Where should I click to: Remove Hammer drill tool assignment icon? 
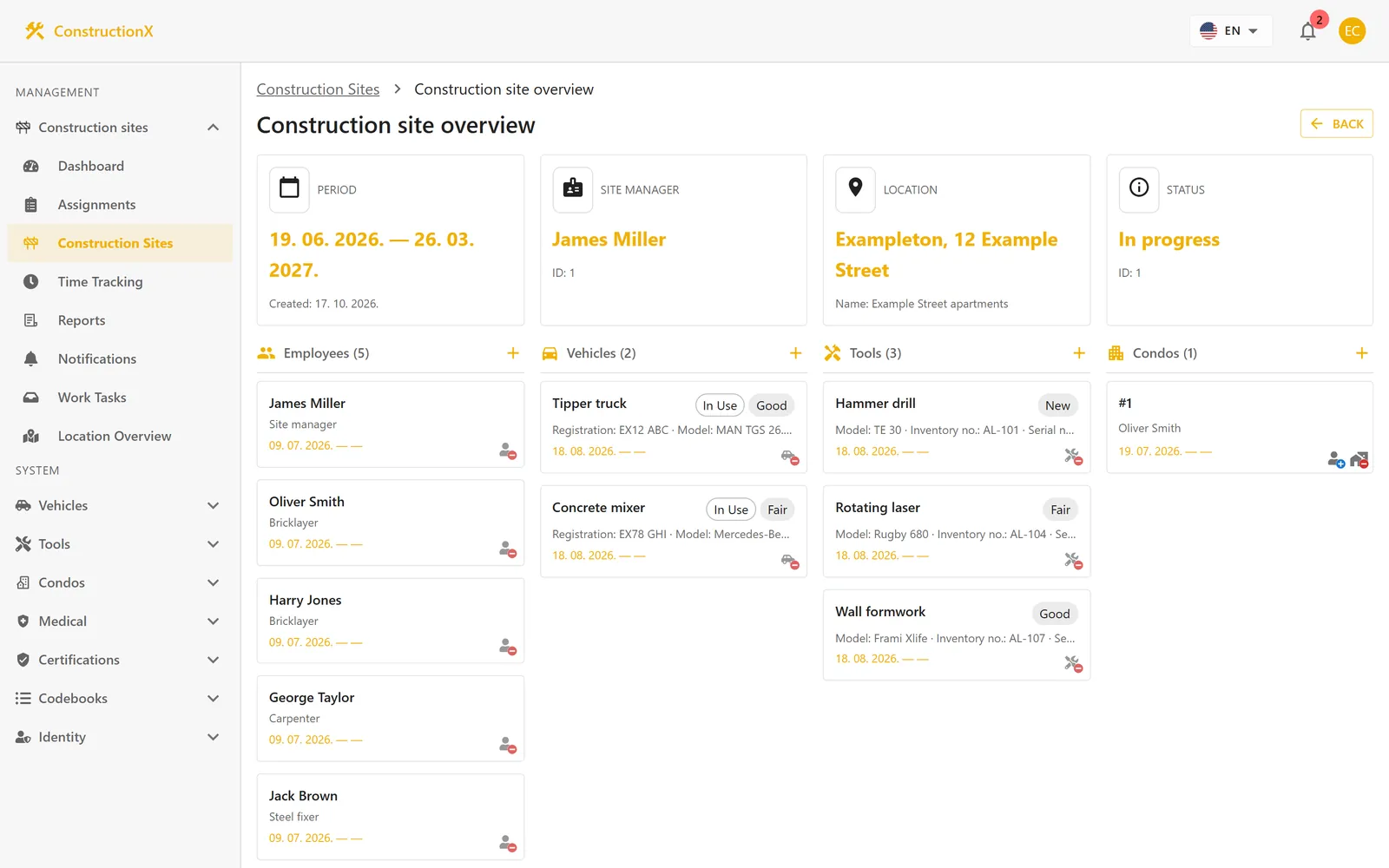pos(1073,457)
